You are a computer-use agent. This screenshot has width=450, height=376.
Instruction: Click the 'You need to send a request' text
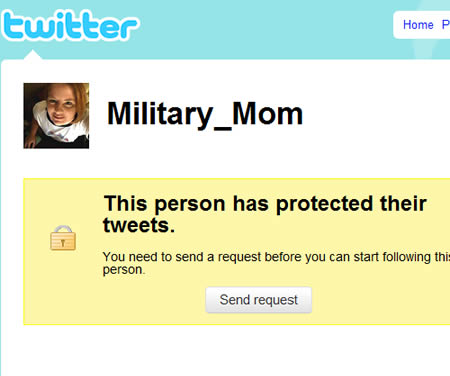tap(276, 263)
